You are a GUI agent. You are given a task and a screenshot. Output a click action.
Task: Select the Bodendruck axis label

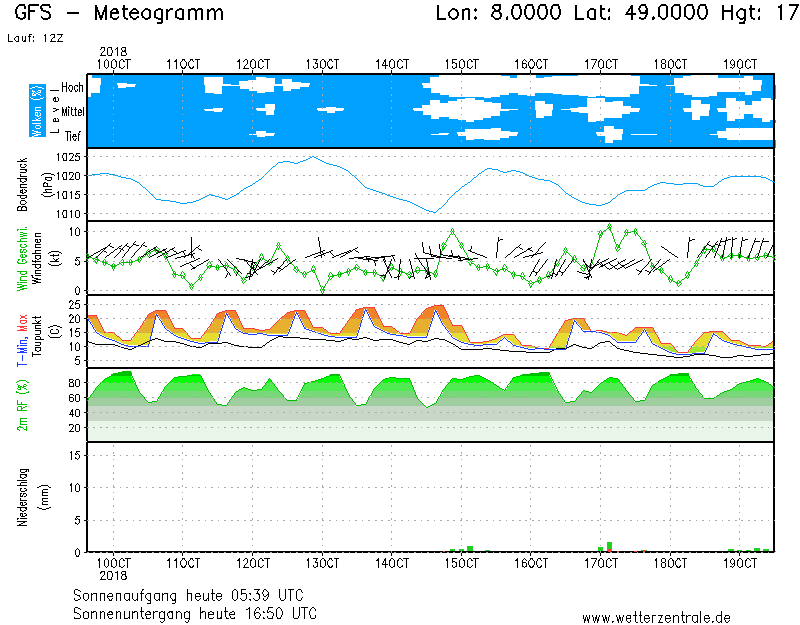(23, 184)
